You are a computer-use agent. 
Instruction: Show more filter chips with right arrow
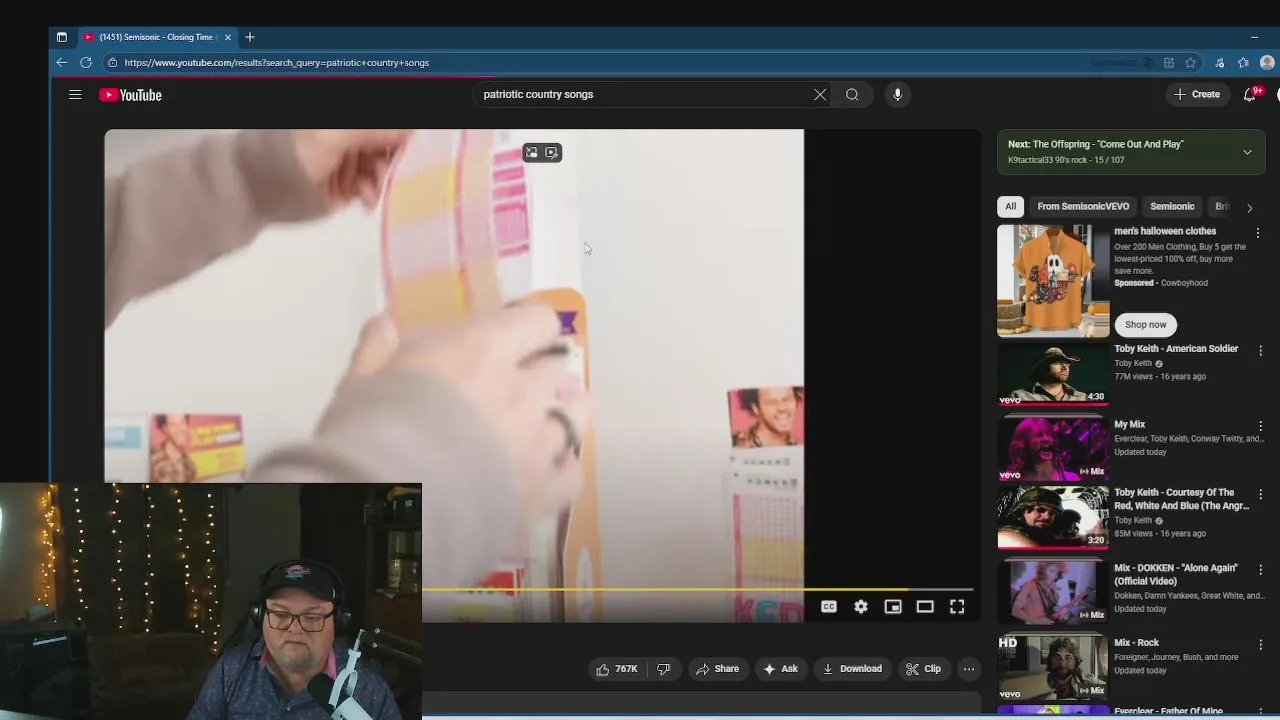click(x=1249, y=208)
